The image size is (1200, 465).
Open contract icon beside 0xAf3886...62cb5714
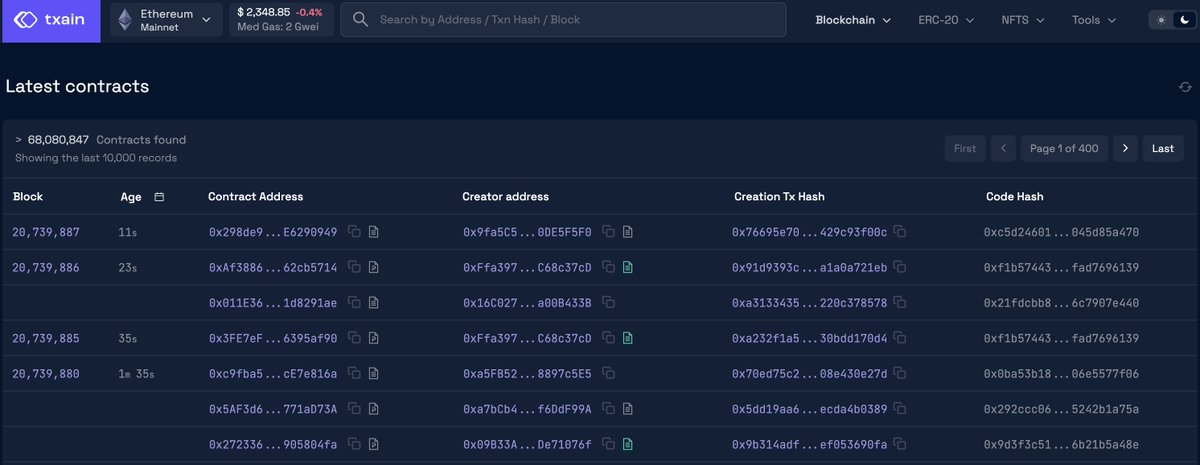(x=374, y=267)
